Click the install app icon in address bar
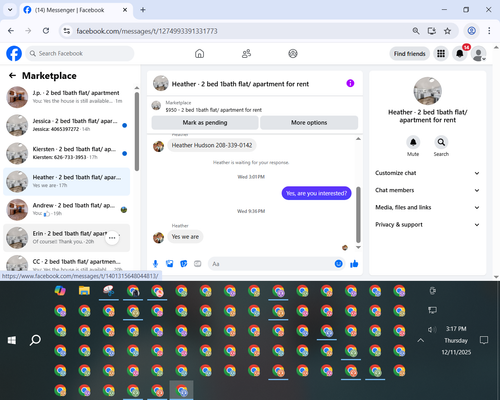 pyautogui.click(x=432, y=31)
